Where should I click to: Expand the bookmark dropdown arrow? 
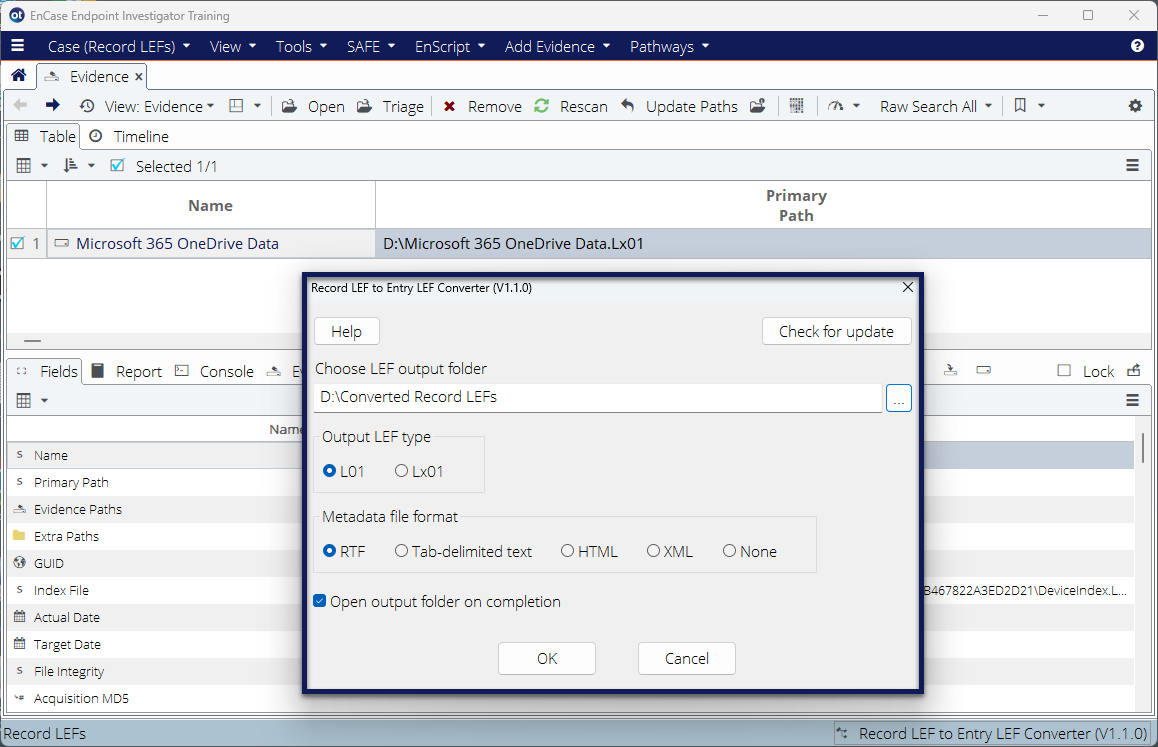[1041, 106]
